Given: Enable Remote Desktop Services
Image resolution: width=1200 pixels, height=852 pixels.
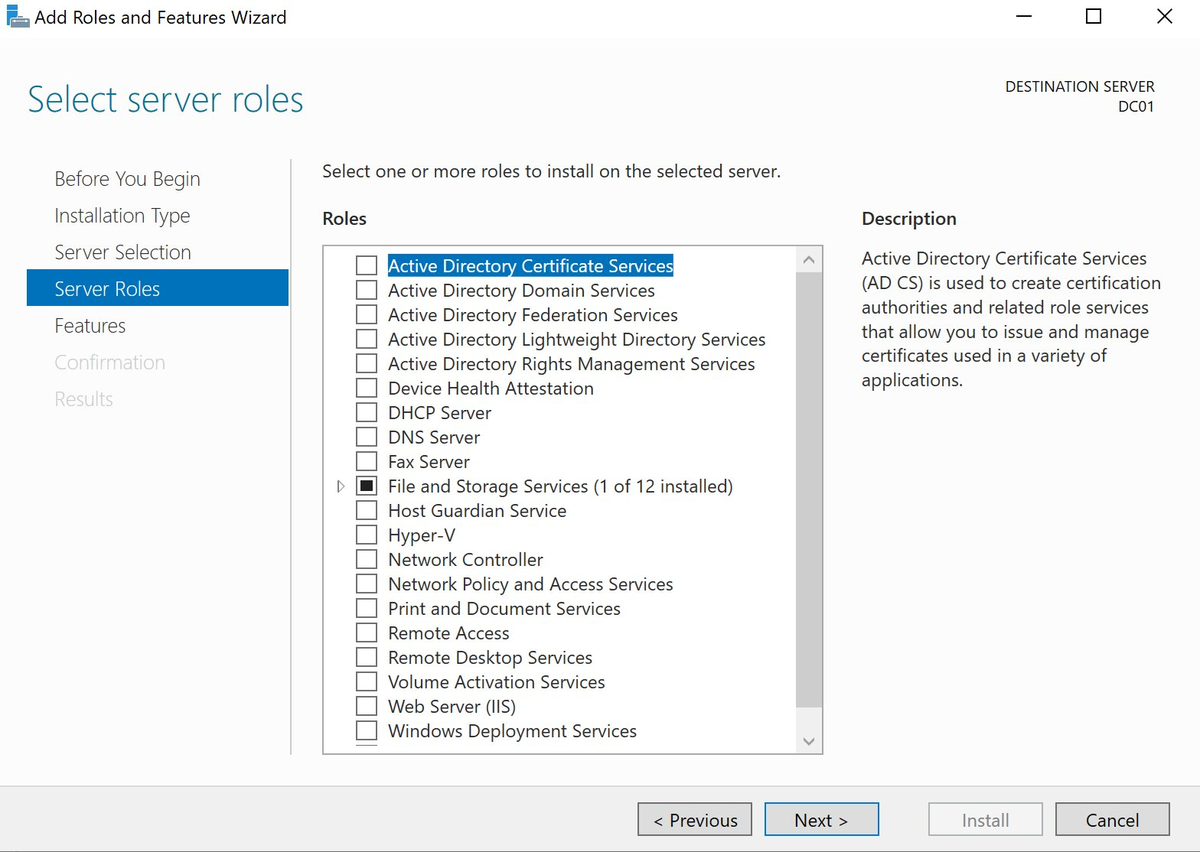Looking at the screenshot, I should (x=366, y=657).
